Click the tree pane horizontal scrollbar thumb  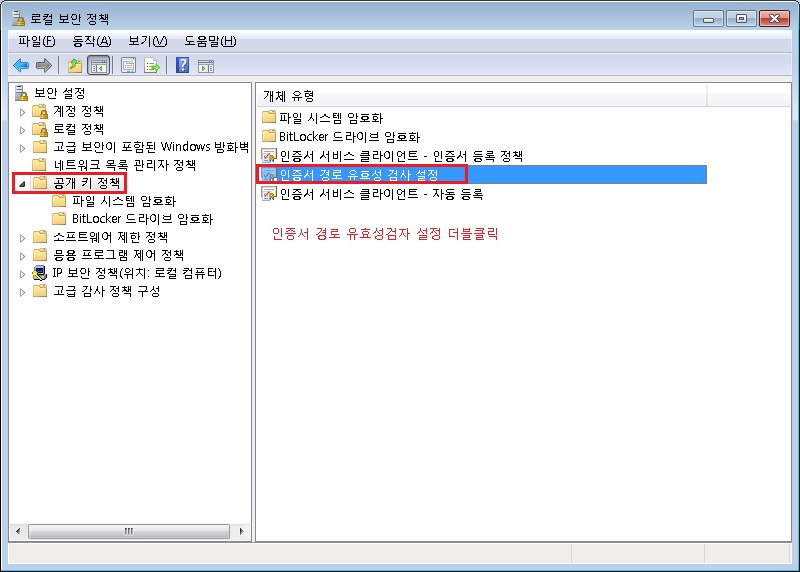click(x=129, y=531)
